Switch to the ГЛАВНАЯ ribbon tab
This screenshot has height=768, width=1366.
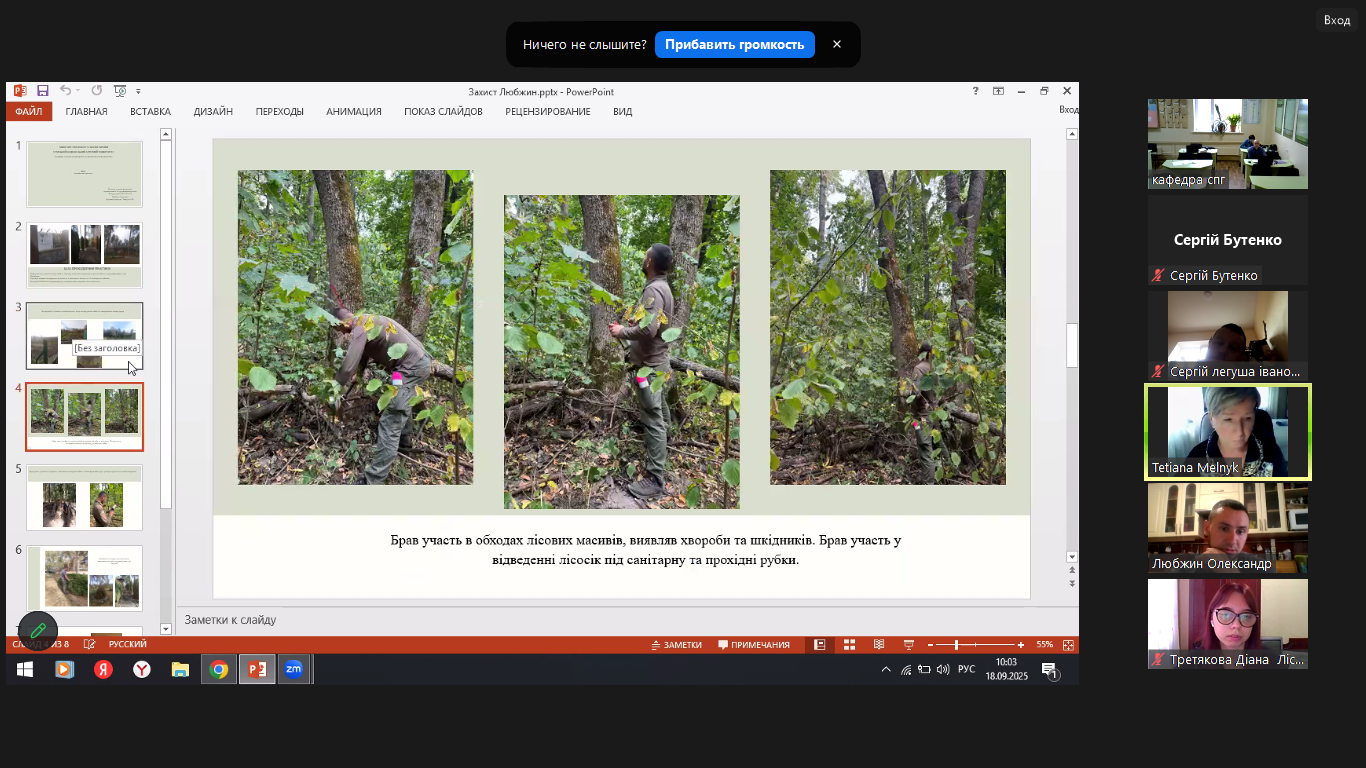point(87,112)
